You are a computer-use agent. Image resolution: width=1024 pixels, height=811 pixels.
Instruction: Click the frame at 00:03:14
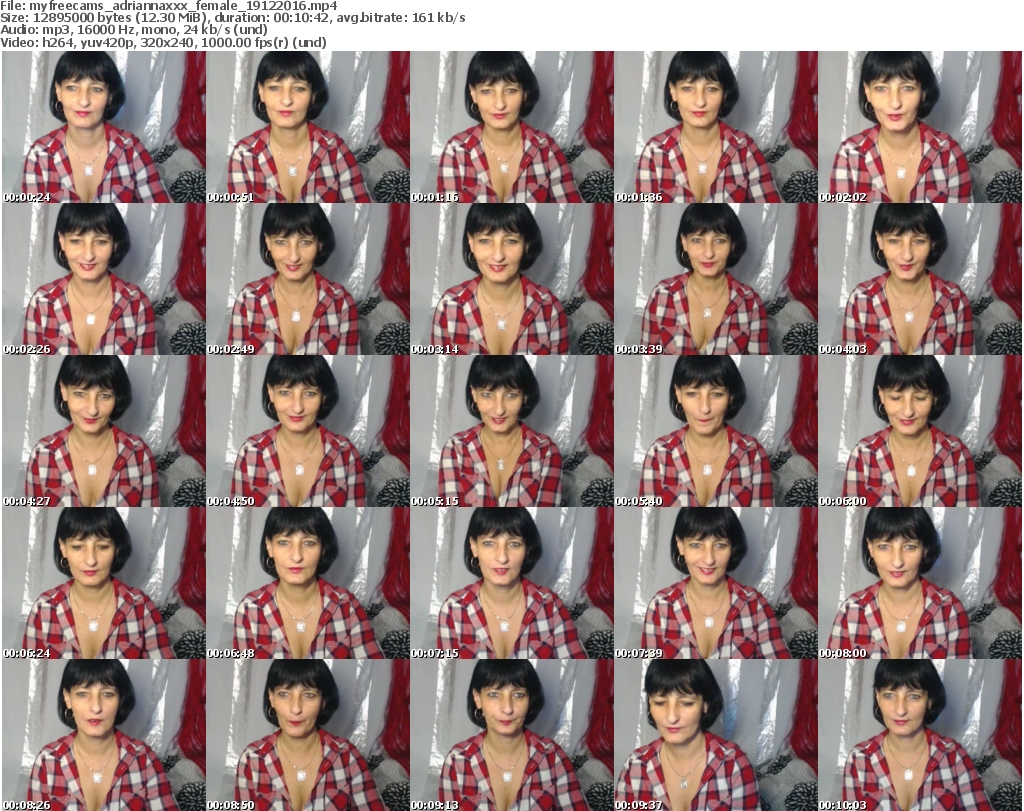tap(511, 279)
